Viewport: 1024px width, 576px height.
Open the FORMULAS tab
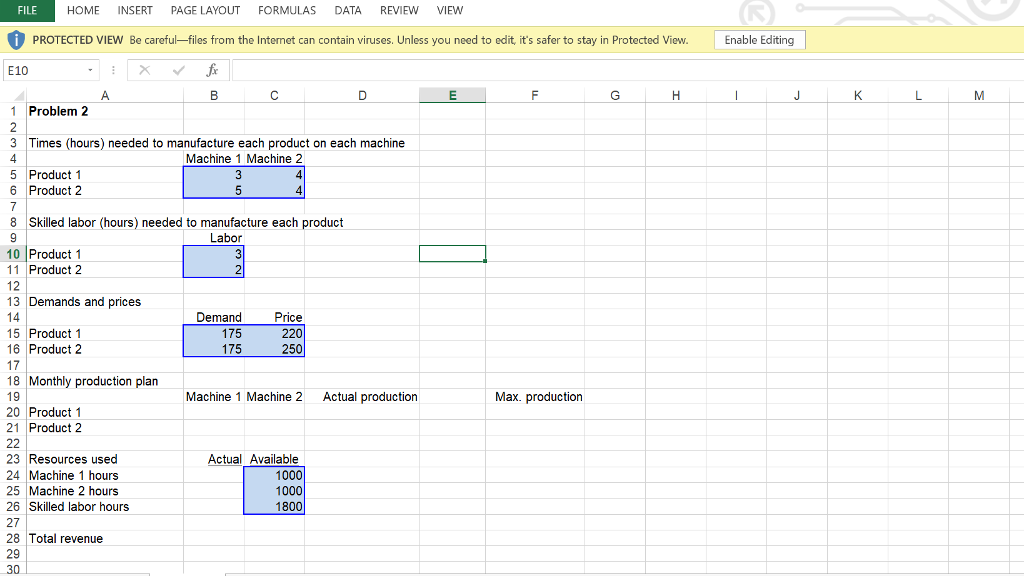click(287, 10)
